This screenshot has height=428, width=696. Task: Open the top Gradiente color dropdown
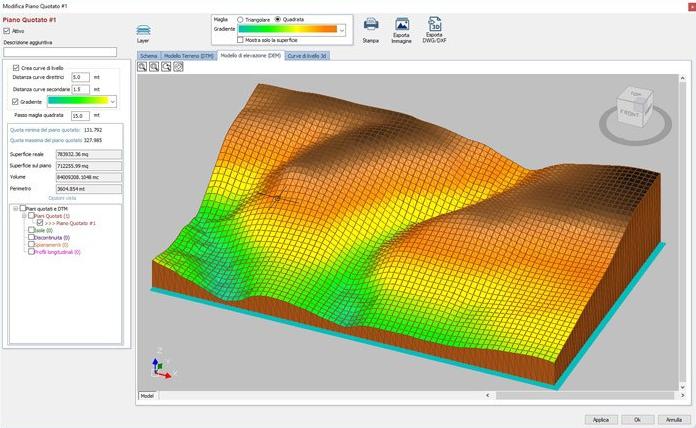click(x=342, y=30)
